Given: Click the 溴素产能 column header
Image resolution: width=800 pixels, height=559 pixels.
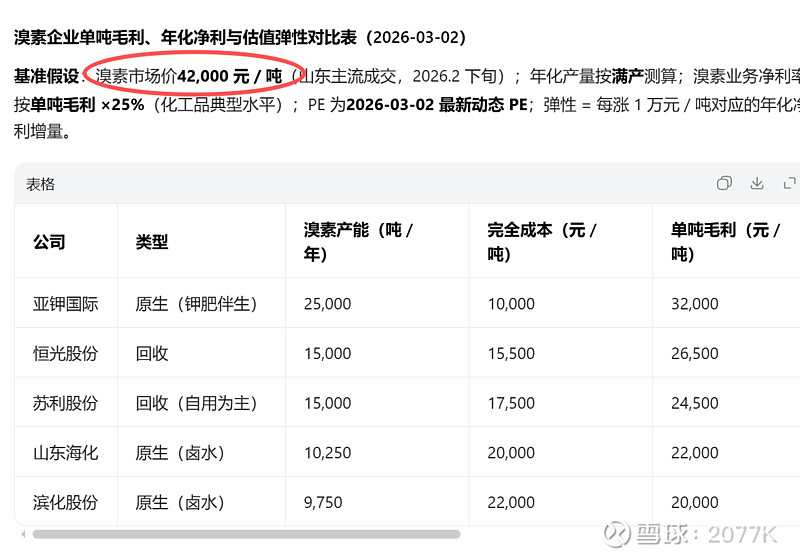Looking at the screenshot, I should tap(358, 242).
